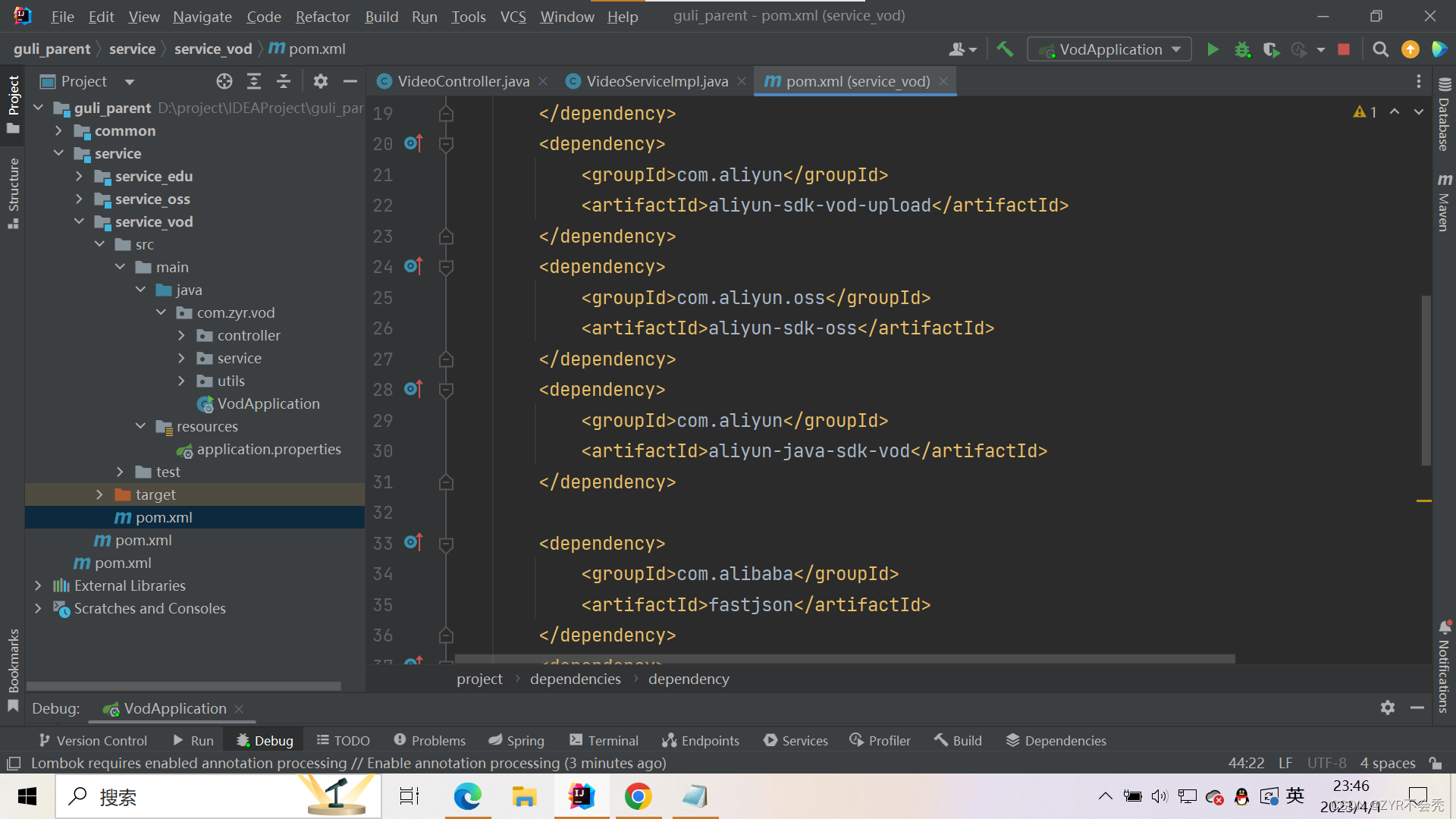Click the green Run button in toolbar
The width and height of the screenshot is (1456, 819).
[1213, 49]
